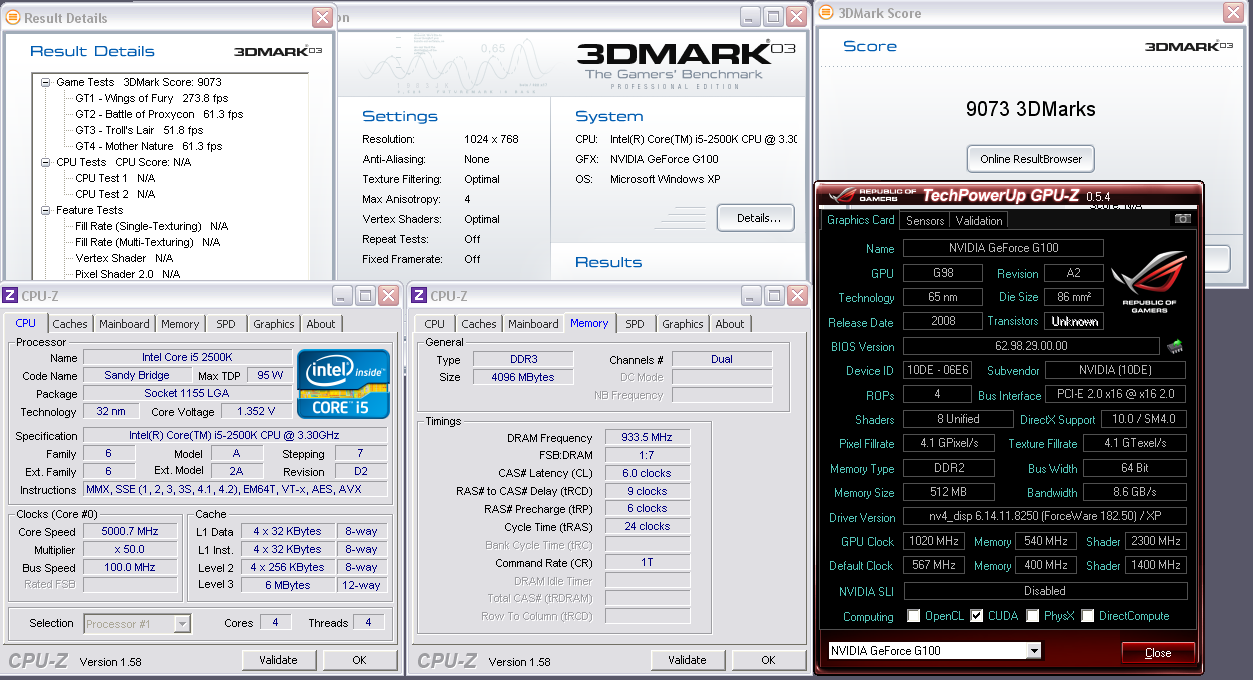Maximize the CPU-Z Memory window
This screenshot has width=1253, height=680.
tap(773, 295)
